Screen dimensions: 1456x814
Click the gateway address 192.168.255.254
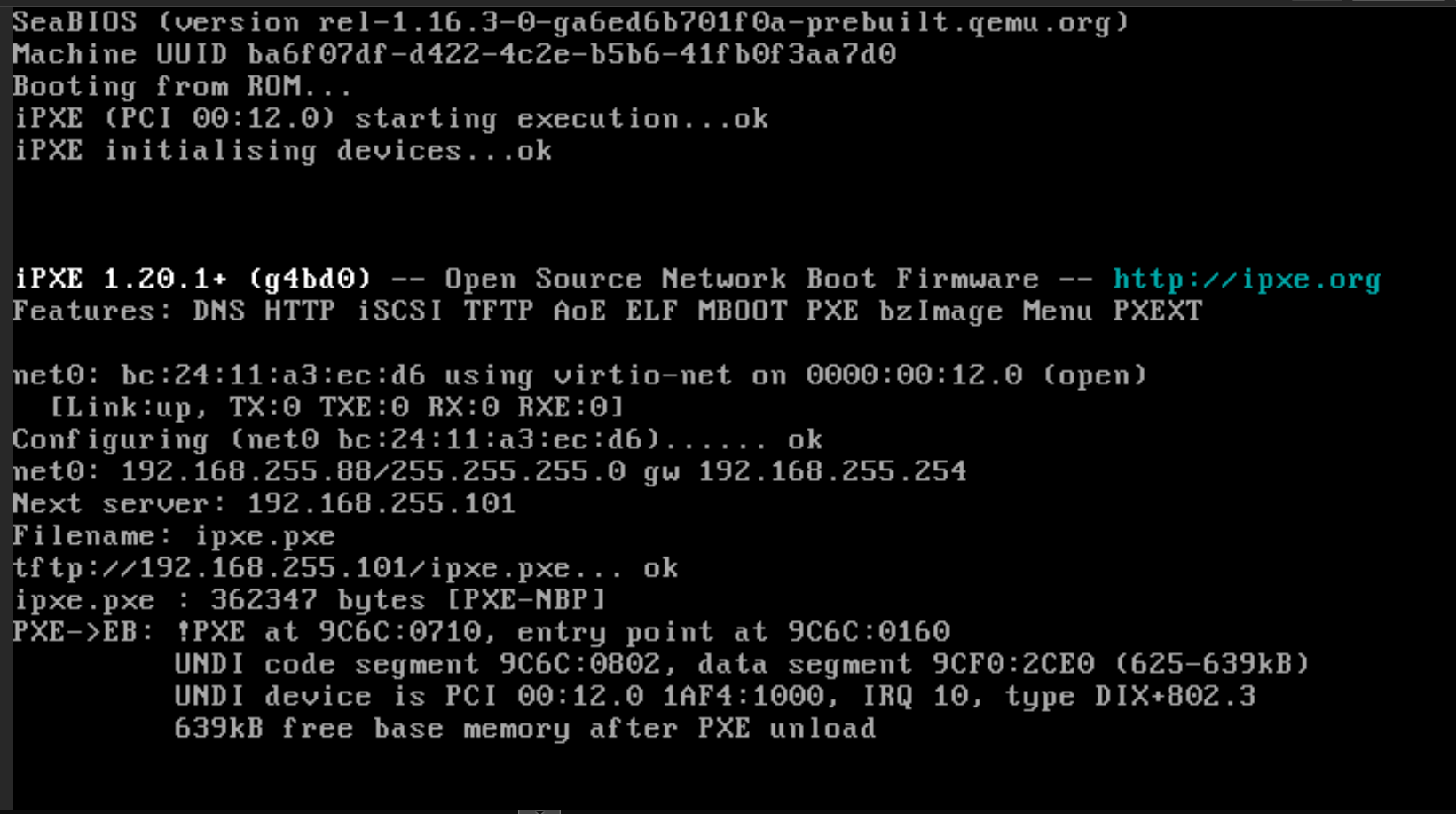(831, 471)
